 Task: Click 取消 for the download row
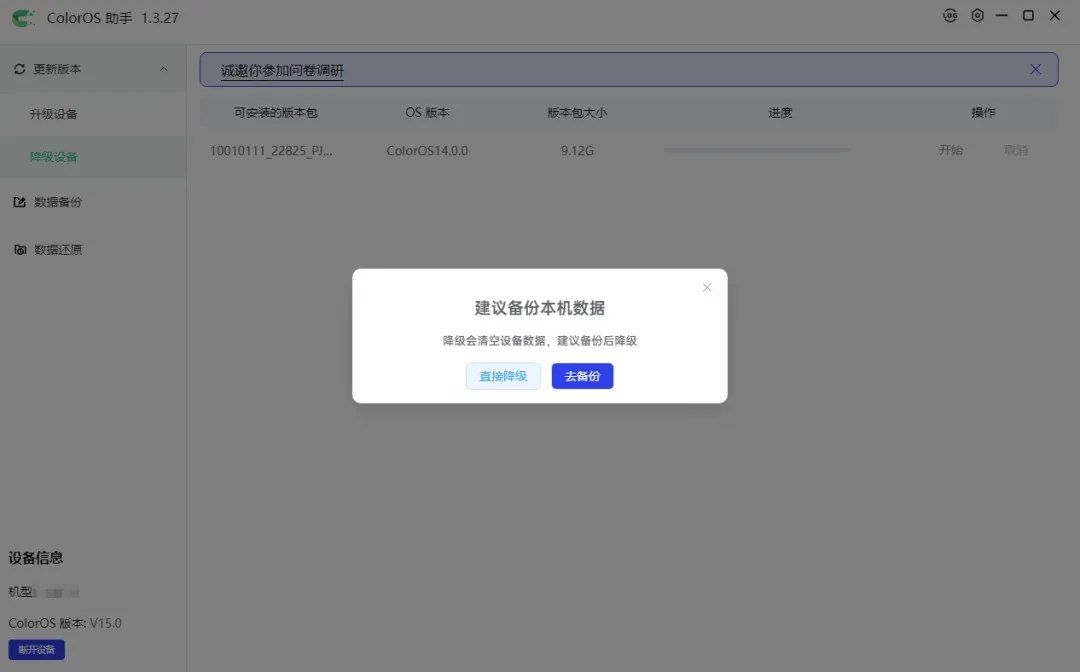click(1016, 150)
